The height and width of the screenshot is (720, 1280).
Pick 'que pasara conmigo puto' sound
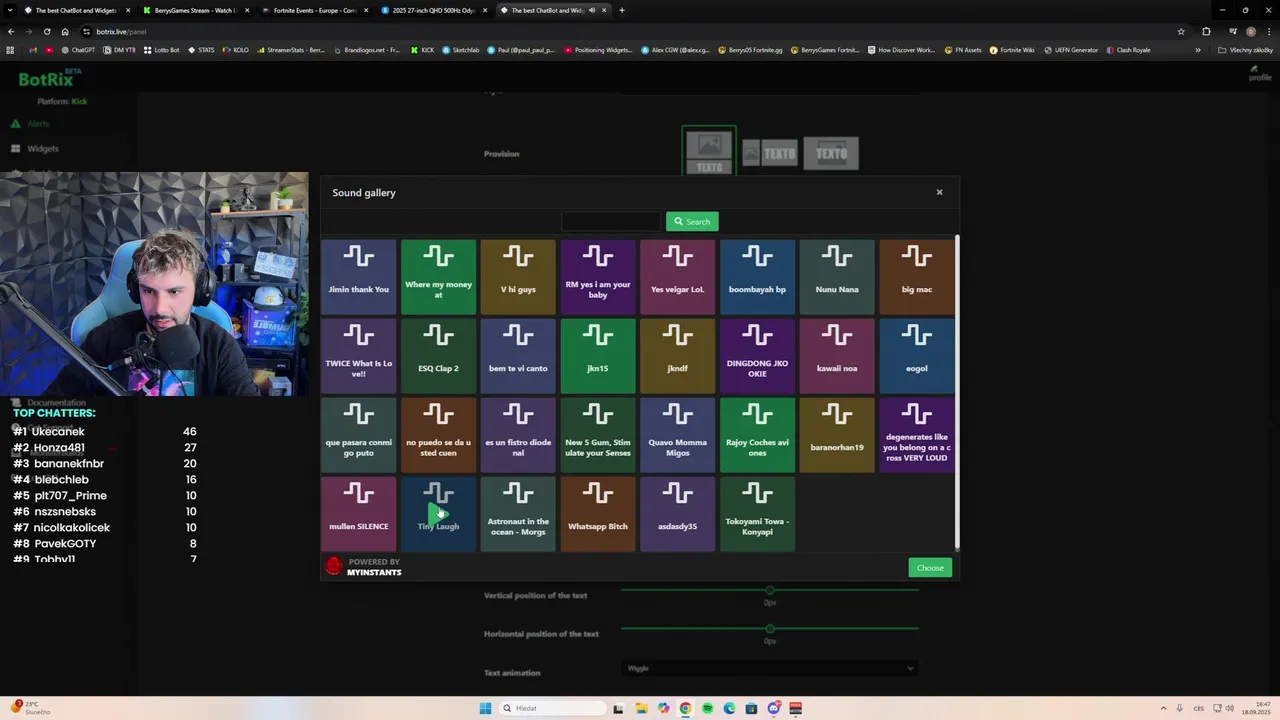[358, 434]
